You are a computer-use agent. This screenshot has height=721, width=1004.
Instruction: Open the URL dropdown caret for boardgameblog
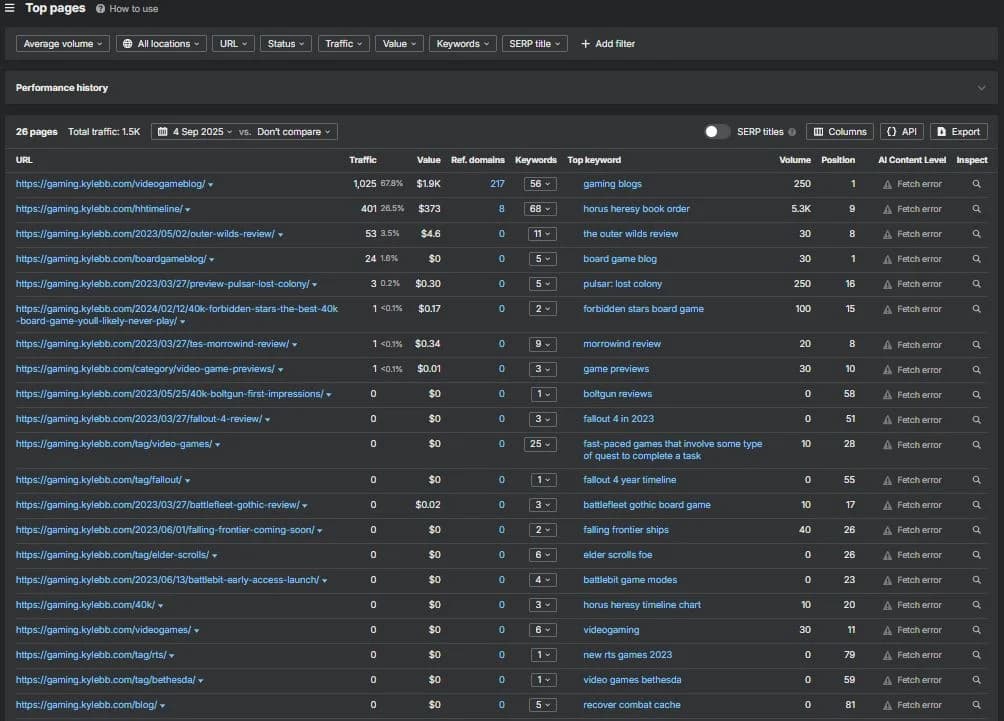click(211, 259)
